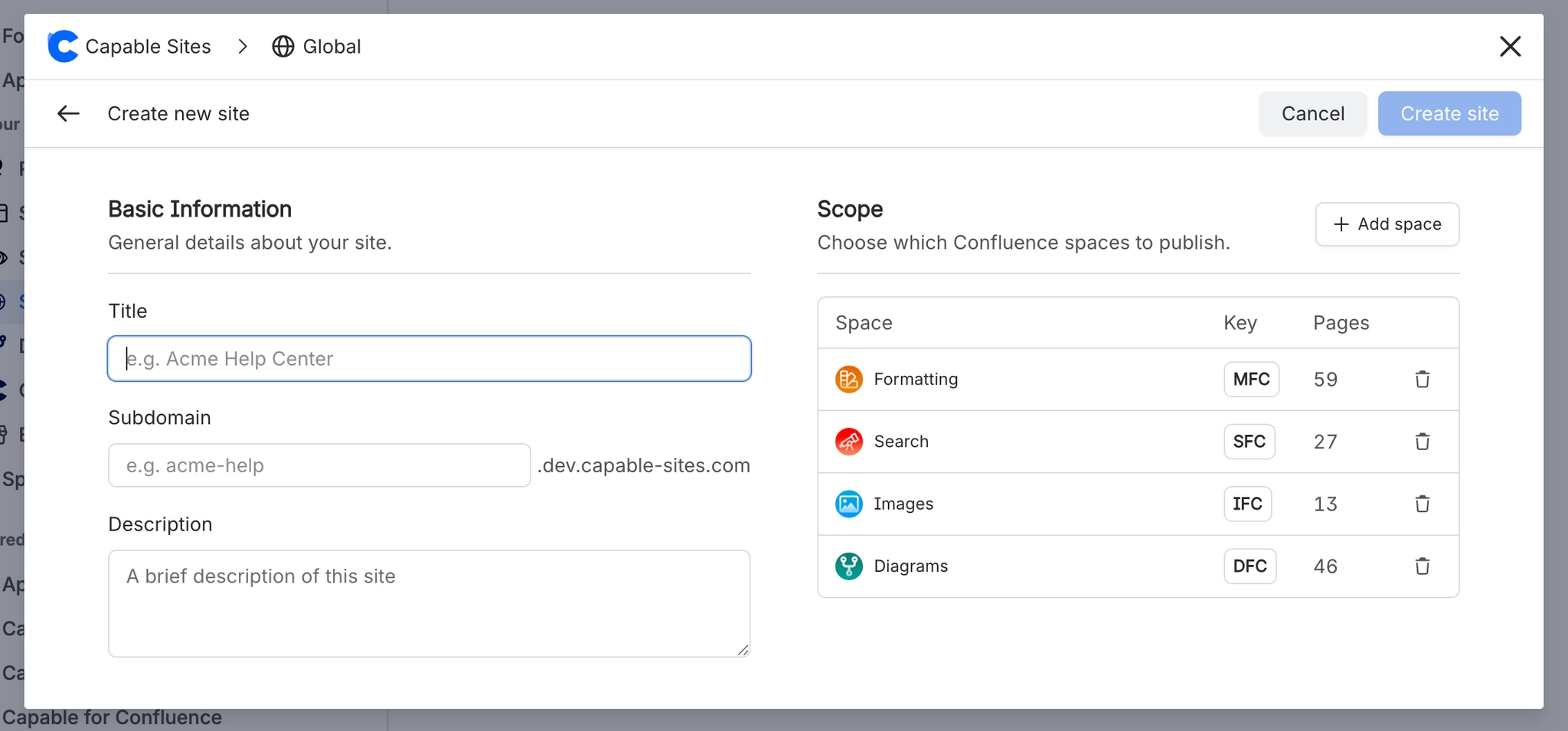Image resolution: width=1568 pixels, height=731 pixels.
Task: Open the Capable Sites breadcrumb link
Action: (x=148, y=47)
